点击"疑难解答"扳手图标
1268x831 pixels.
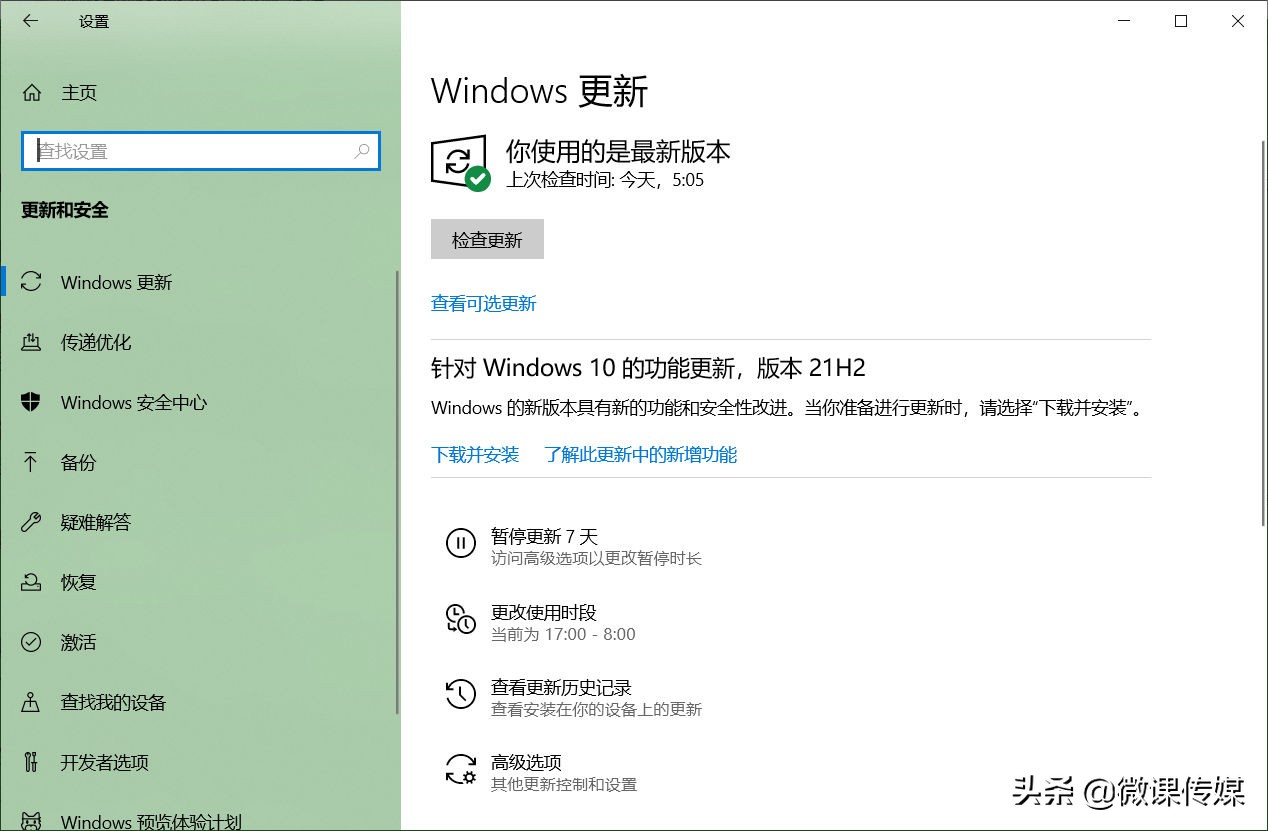[32, 522]
